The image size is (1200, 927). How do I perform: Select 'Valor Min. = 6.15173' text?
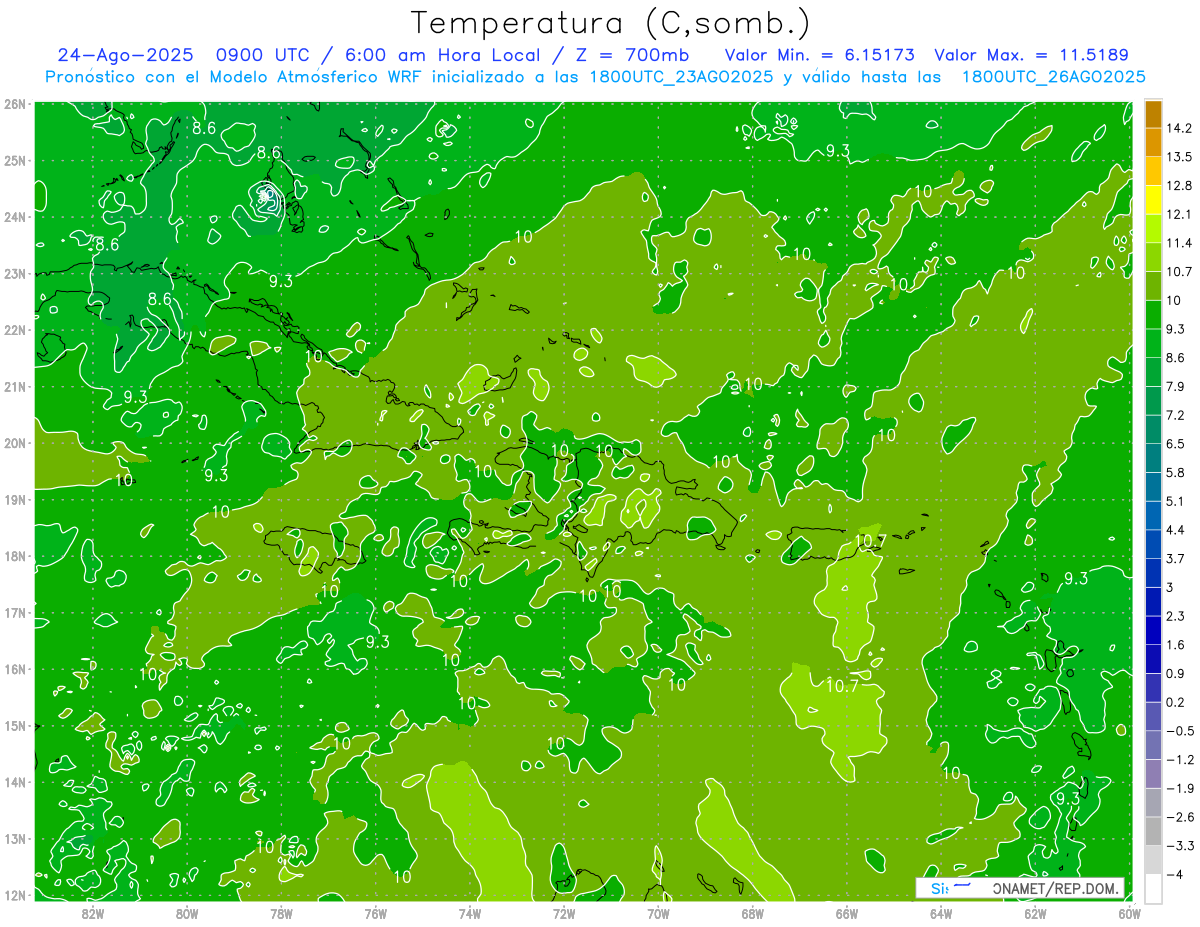pyautogui.click(x=821, y=55)
